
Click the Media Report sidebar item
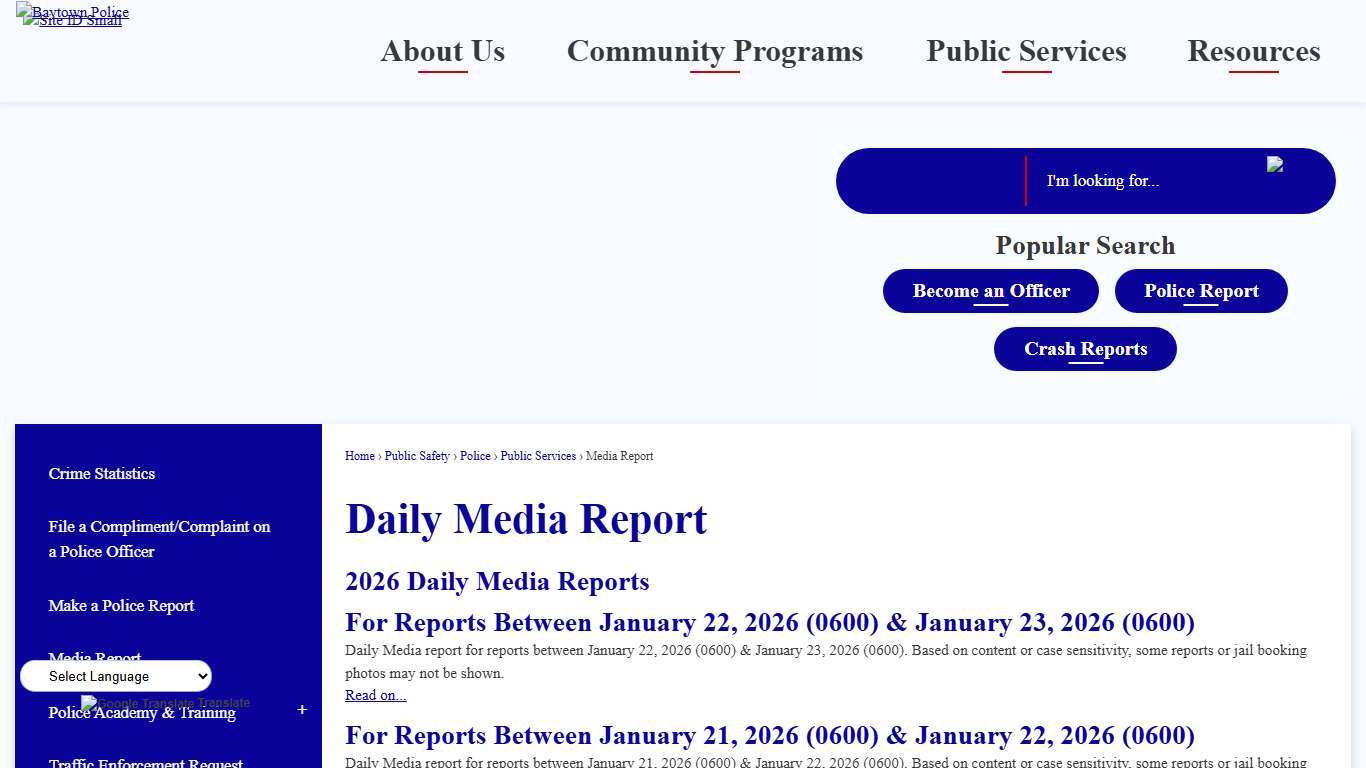tap(94, 658)
